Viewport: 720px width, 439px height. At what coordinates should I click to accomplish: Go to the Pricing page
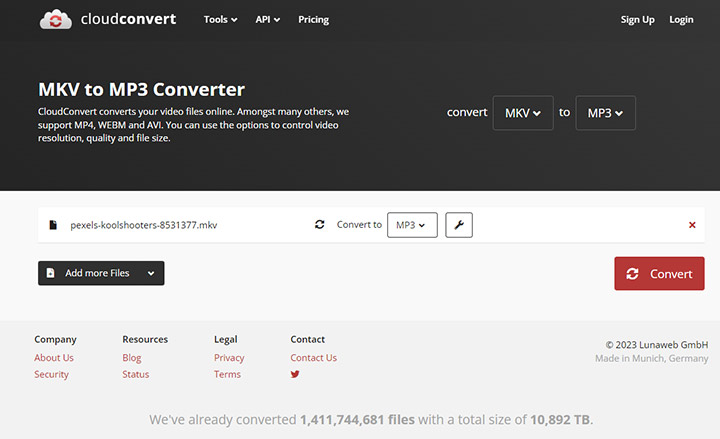[x=313, y=19]
